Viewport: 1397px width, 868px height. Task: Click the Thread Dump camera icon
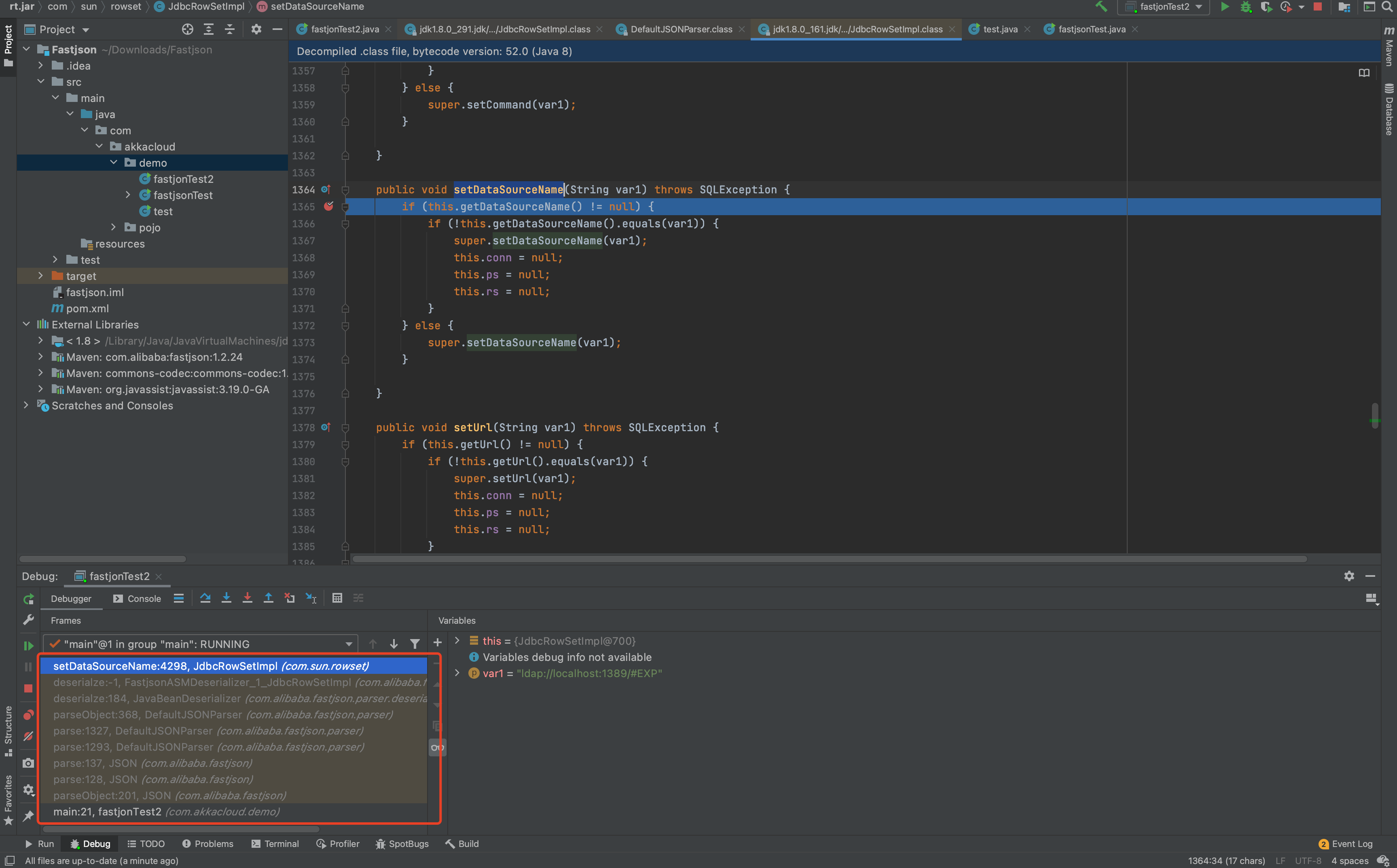(28, 763)
